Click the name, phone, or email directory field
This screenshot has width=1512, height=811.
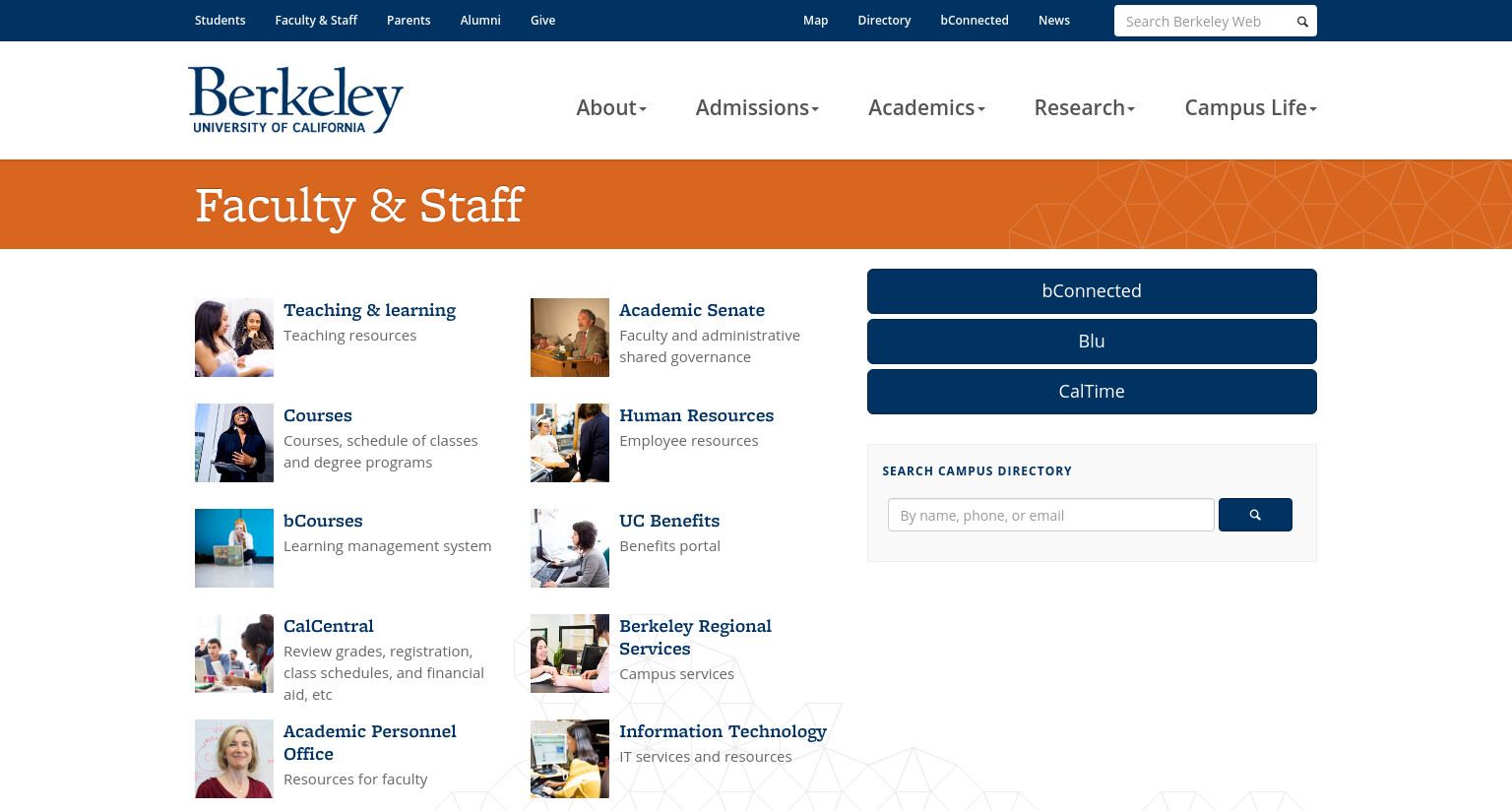1050,515
